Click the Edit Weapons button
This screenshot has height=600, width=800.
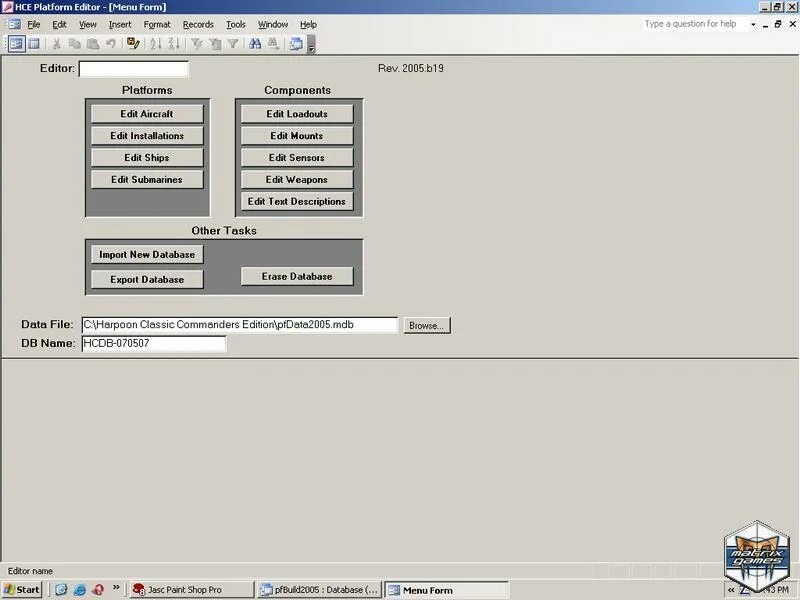coord(297,180)
